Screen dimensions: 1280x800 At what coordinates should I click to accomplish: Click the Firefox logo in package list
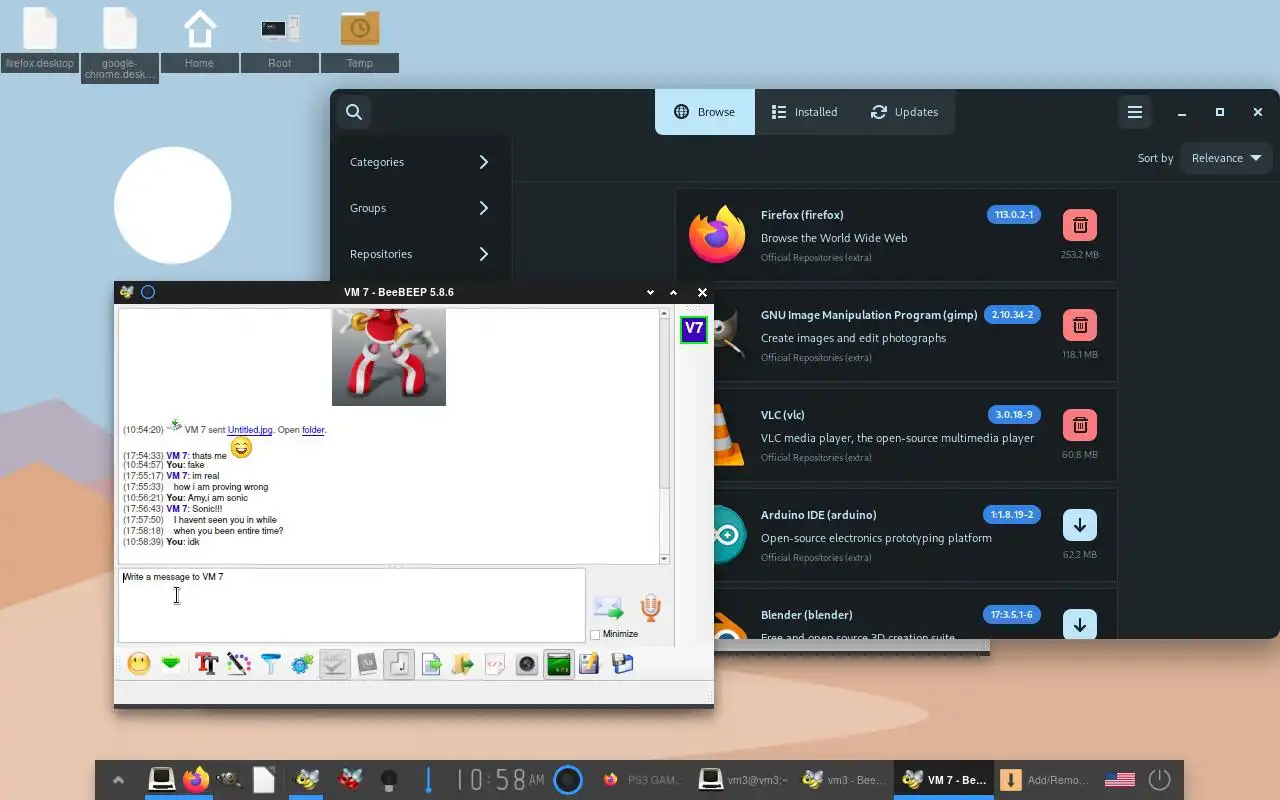click(x=717, y=235)
